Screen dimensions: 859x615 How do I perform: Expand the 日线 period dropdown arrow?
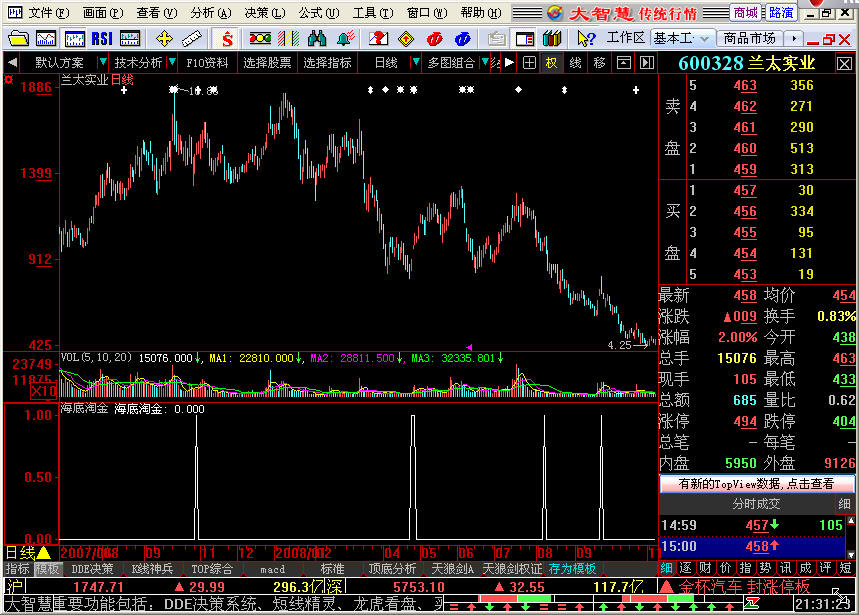(415, 62)
